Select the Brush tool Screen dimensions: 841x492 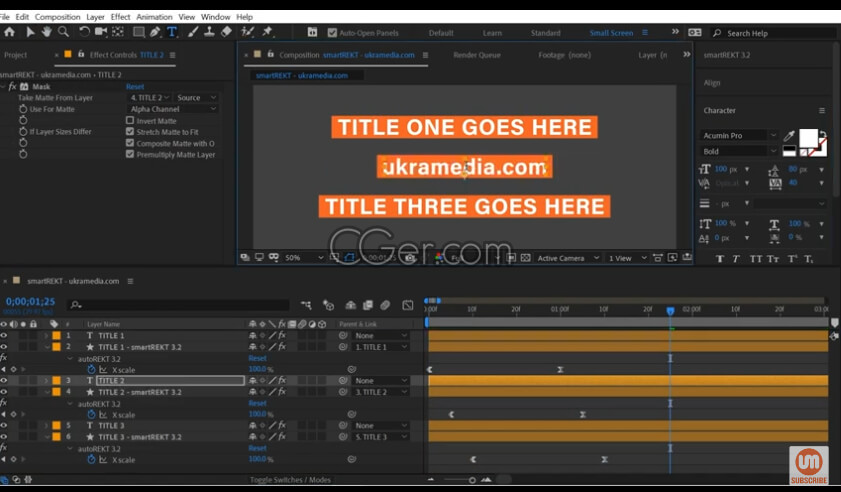click(x=193, y=32)
